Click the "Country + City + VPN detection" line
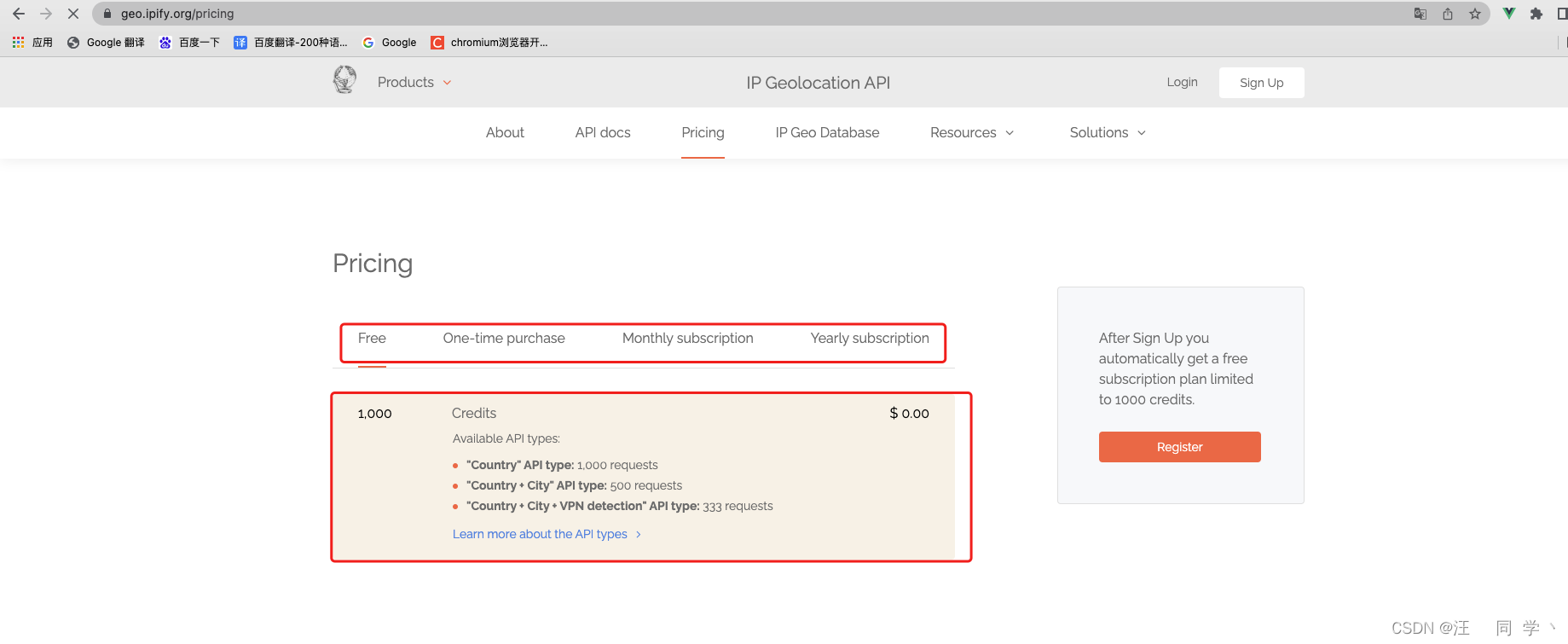This screenshot has height=644, width=1568. [x=619, y=507]
